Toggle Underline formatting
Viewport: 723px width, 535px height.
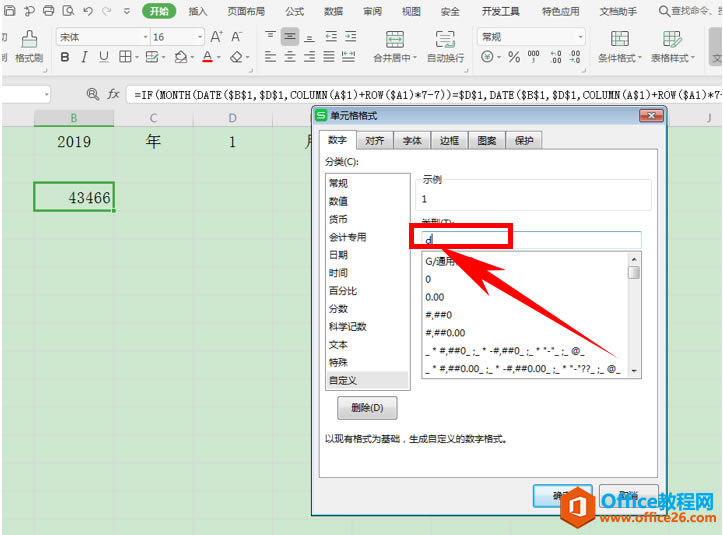[104, 57]
